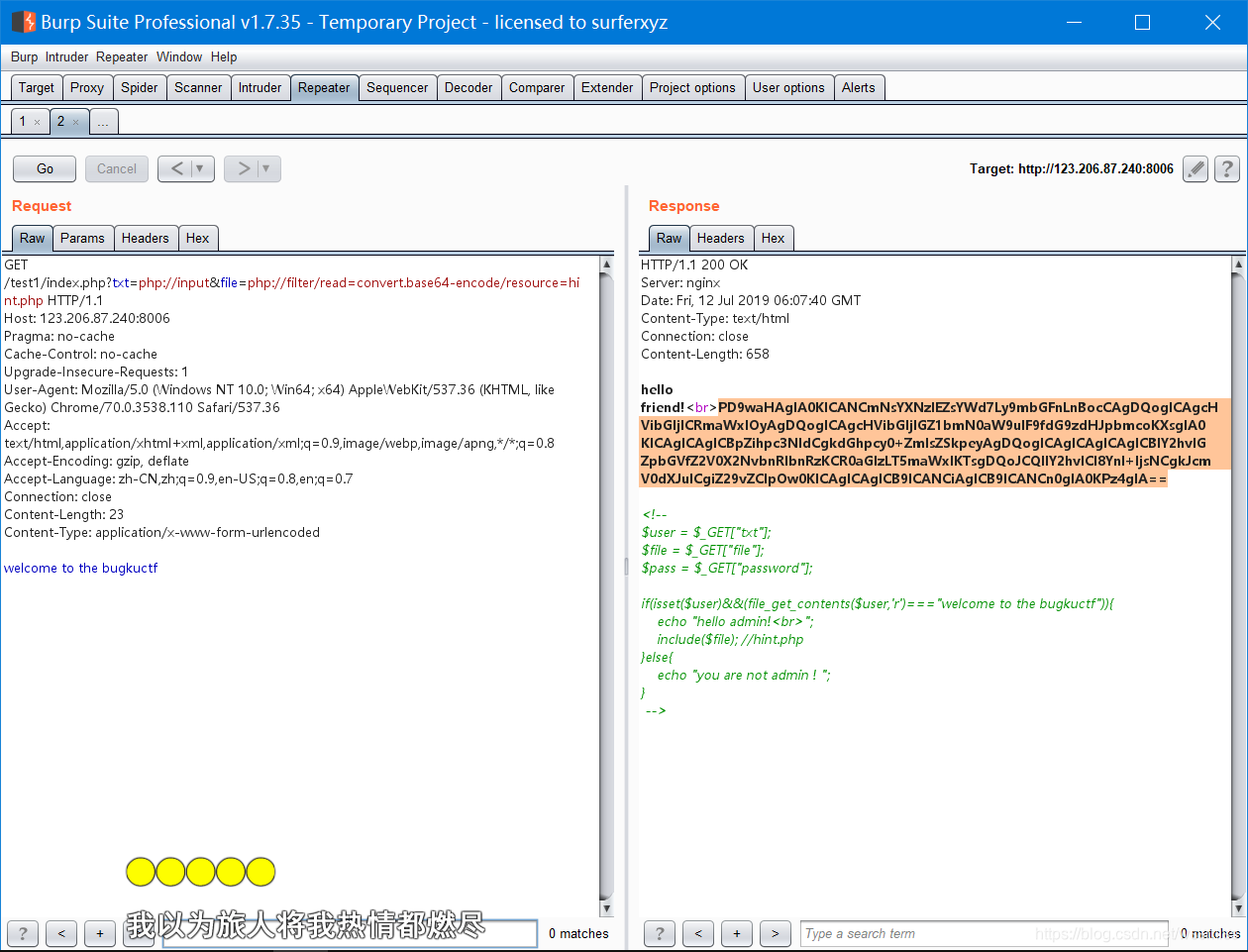Click the 'include($file); //hint.php' comment line
This screenshot has height=952, width=1248.
coord(730,639)
